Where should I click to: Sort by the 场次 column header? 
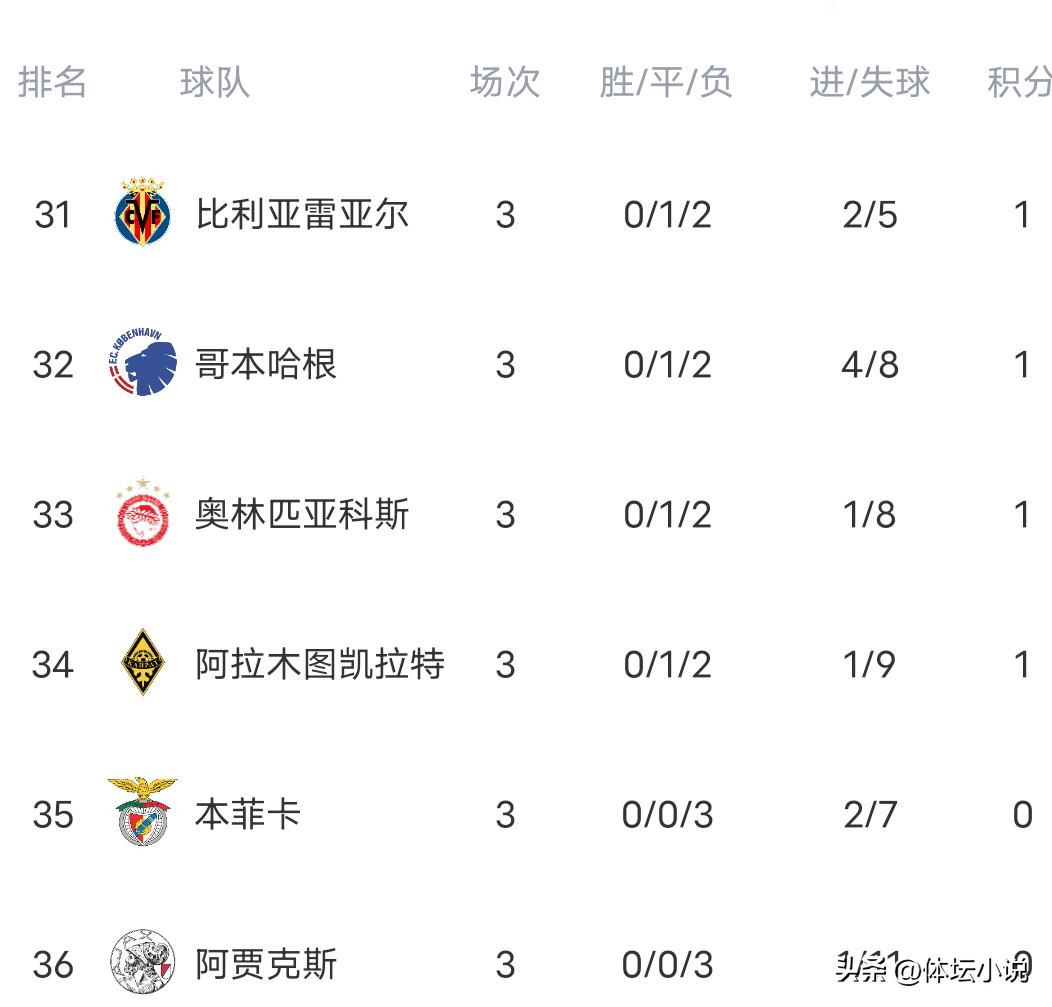(x=505, y=82)
